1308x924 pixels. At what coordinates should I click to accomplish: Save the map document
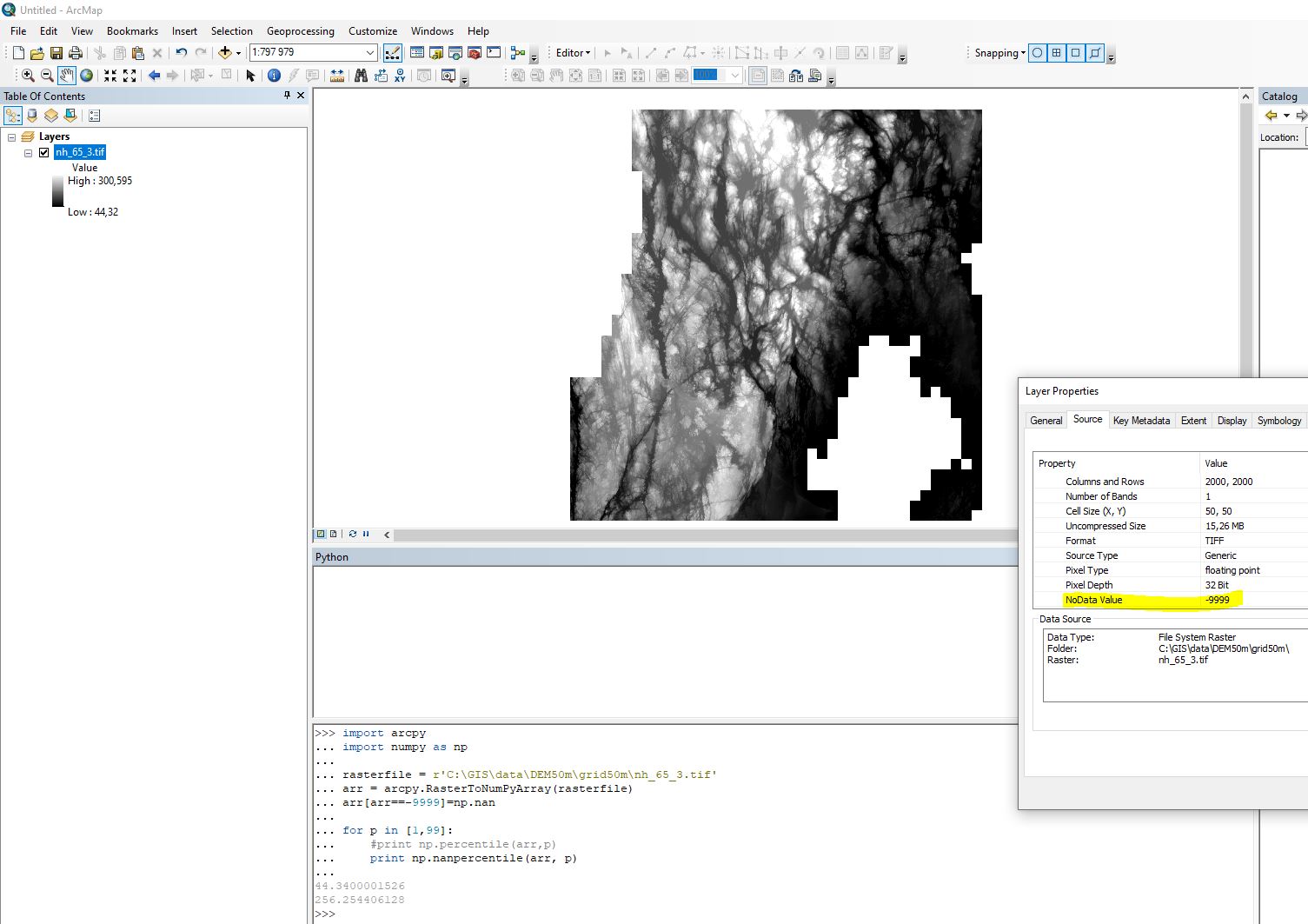point(56,53)
